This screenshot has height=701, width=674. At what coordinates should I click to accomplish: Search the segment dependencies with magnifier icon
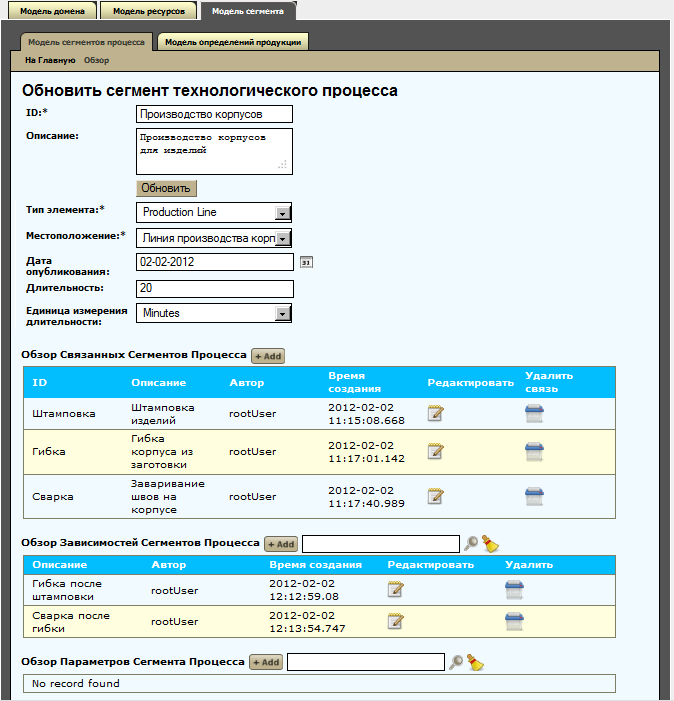click(x=470, y=544)
